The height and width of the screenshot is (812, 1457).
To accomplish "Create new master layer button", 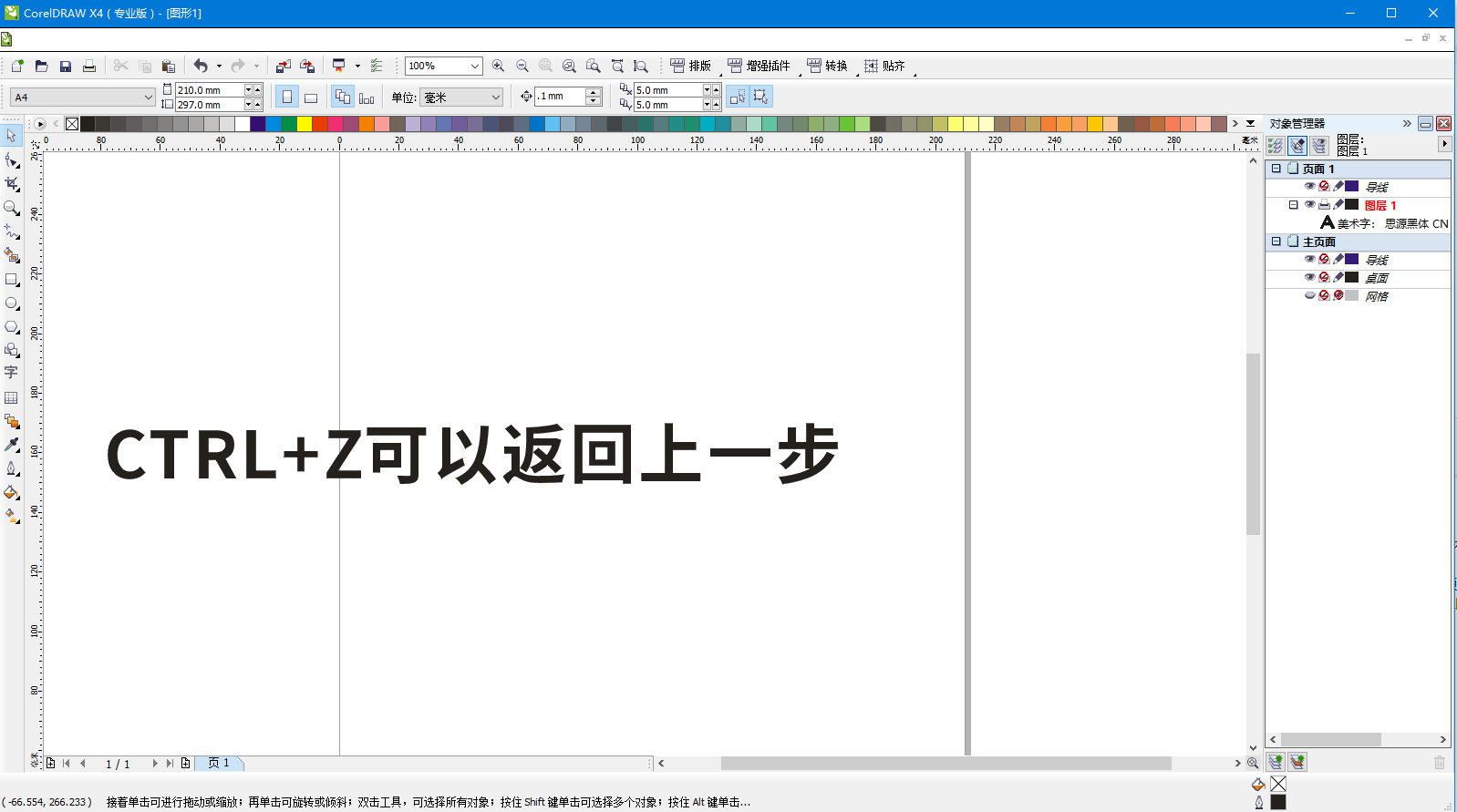I will [1297, 762].
